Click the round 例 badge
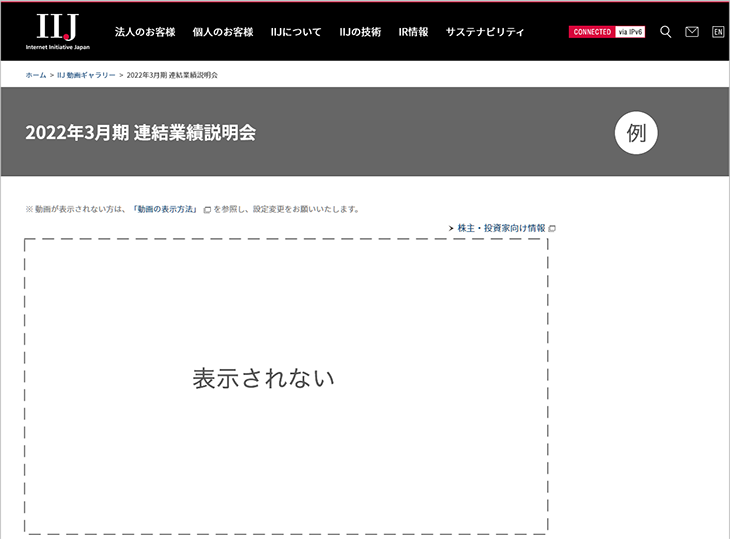This screenshot has height=560, width=730. click(636, 133)
